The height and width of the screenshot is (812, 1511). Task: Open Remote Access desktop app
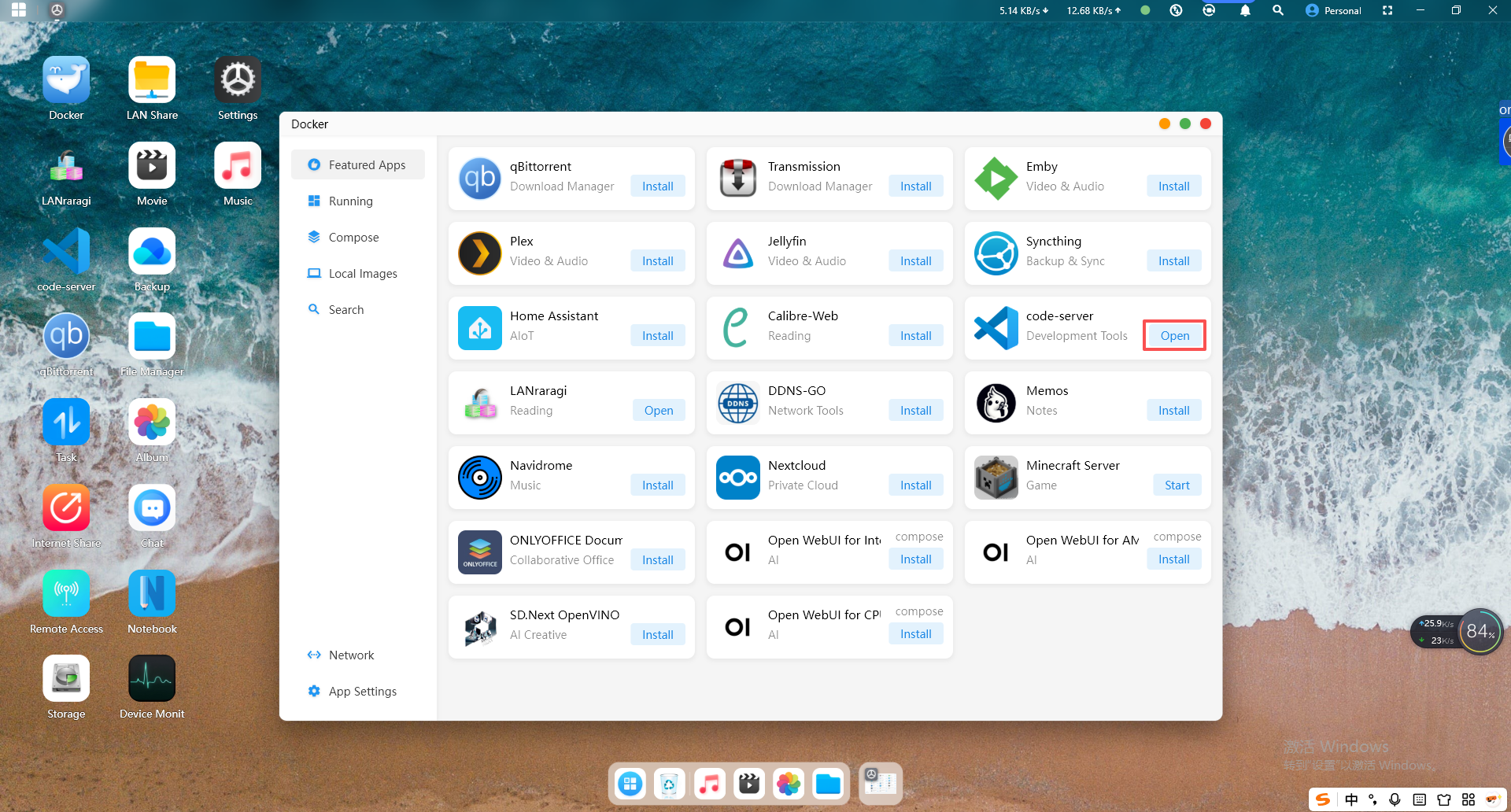pyautogui.click(x=66, y=594)
